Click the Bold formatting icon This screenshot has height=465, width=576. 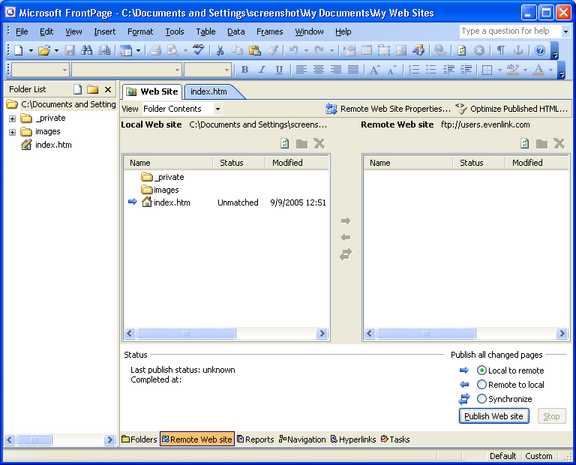point(244,69)
